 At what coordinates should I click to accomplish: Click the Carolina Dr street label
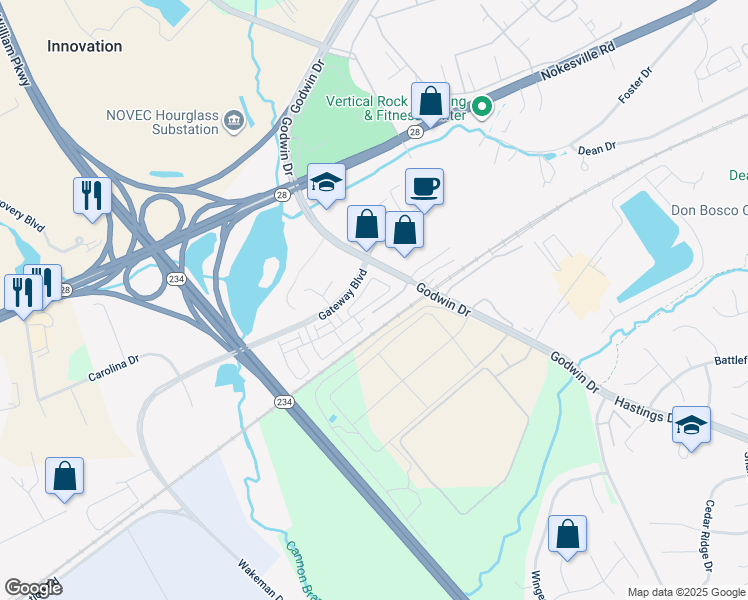click(x=114, y=368)
